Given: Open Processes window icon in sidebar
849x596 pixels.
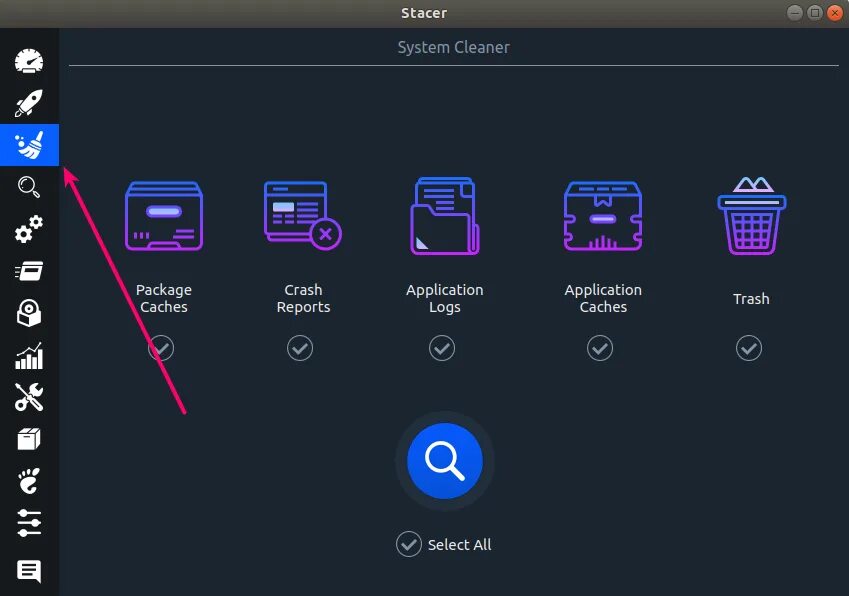Looking at the screenshot, I should click(x=29, y=271).
